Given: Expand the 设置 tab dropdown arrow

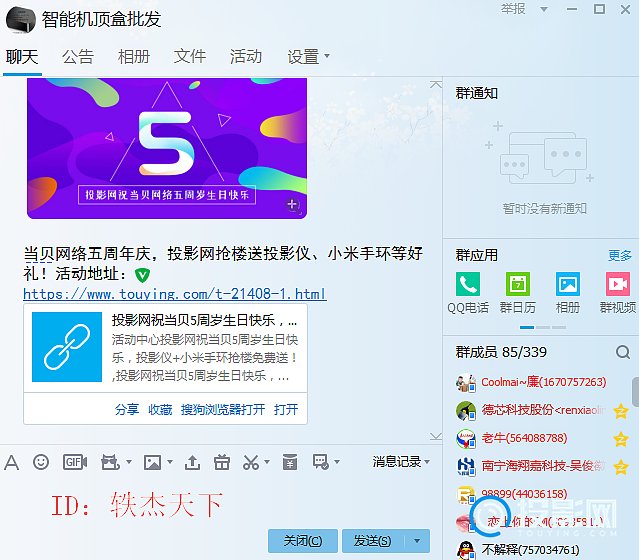Looking at the screenshot, I should [327, 55].
